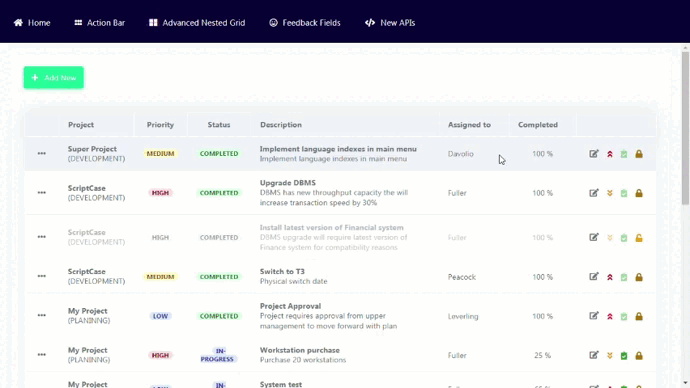Screen dimensions: 690x388
Task: Mark Workstation purchase complete via clipboard icon
Action: pyautogui.click(x=624, y=355)
